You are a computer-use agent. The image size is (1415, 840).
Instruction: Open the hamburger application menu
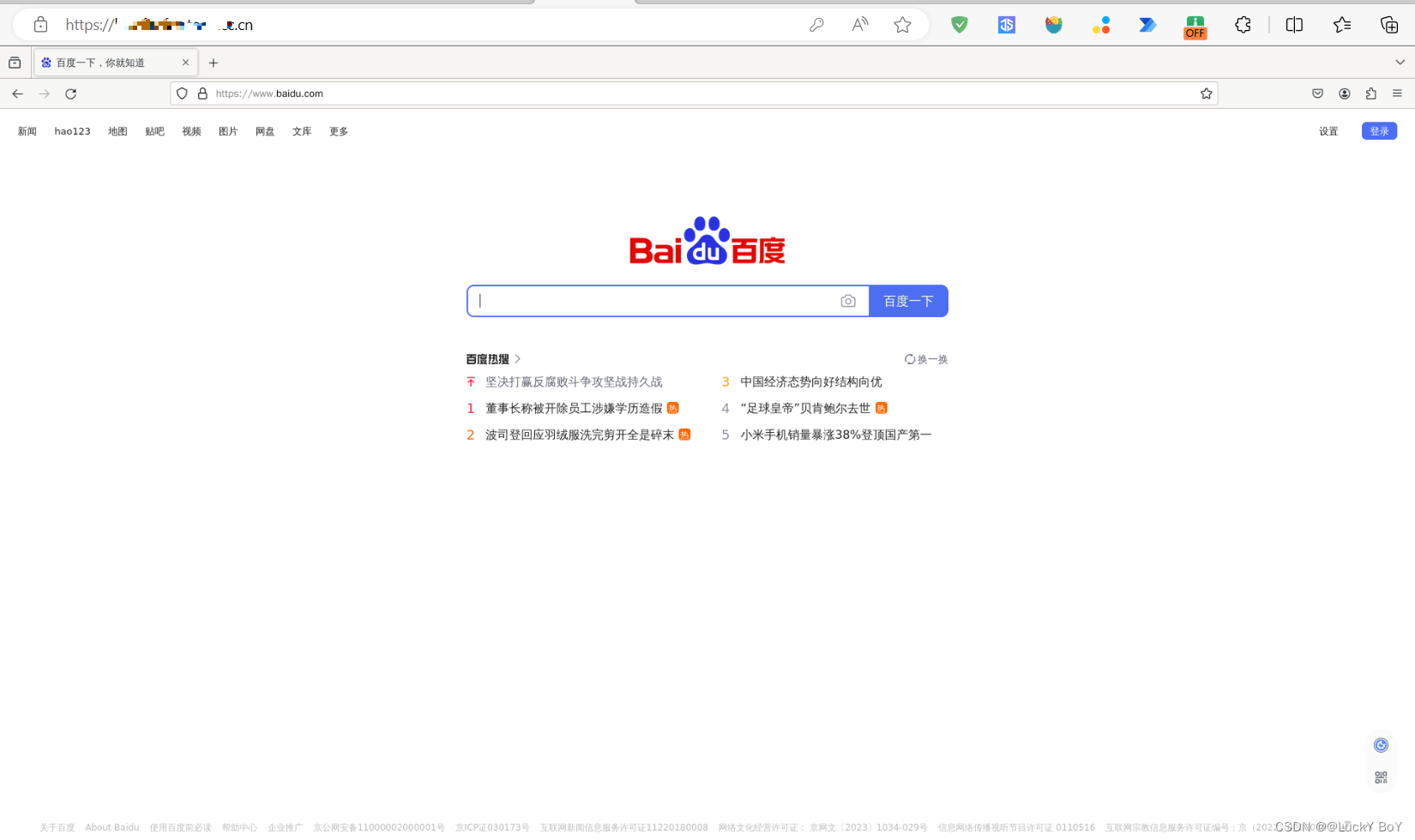[x=1397, y=93]
